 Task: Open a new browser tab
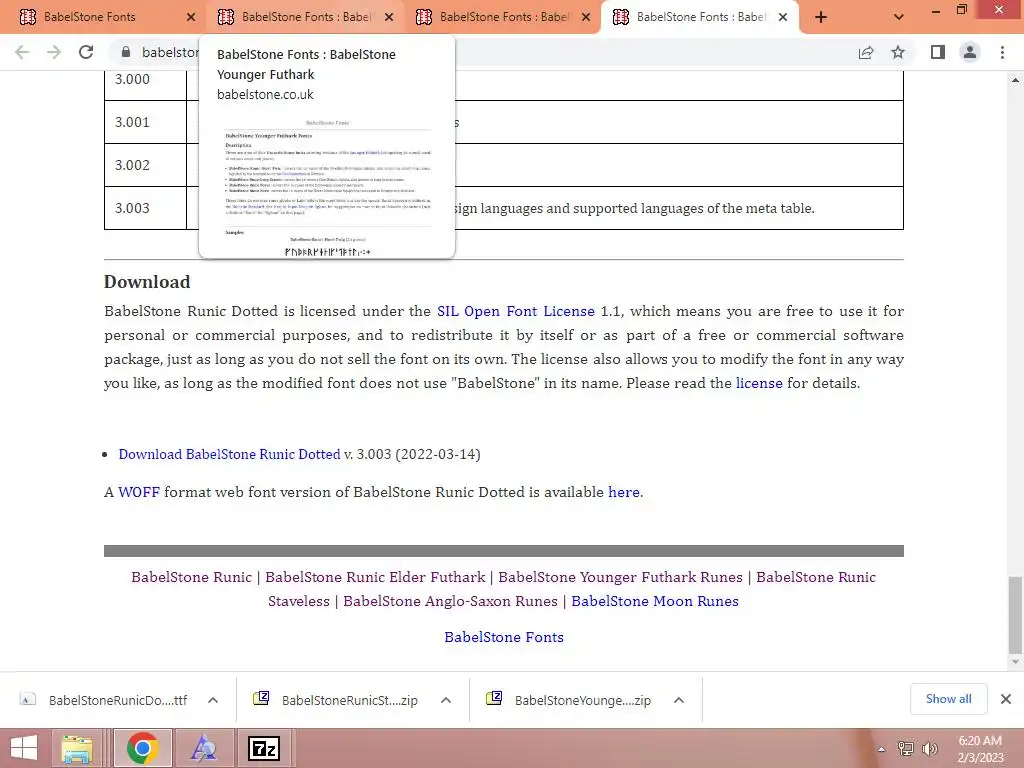coord(821,17)
